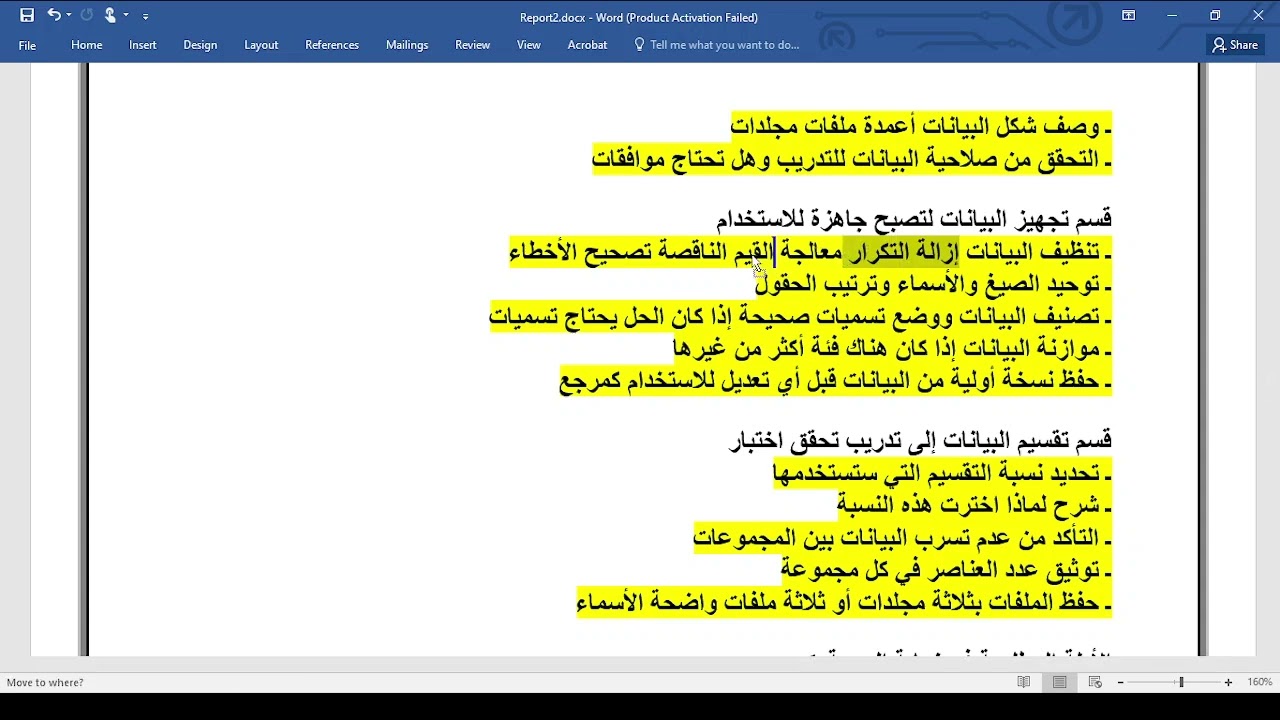This screenshot has height=720, width=1280.
Task: Open the Layout ribbon tab
Action: coord(261,45)
